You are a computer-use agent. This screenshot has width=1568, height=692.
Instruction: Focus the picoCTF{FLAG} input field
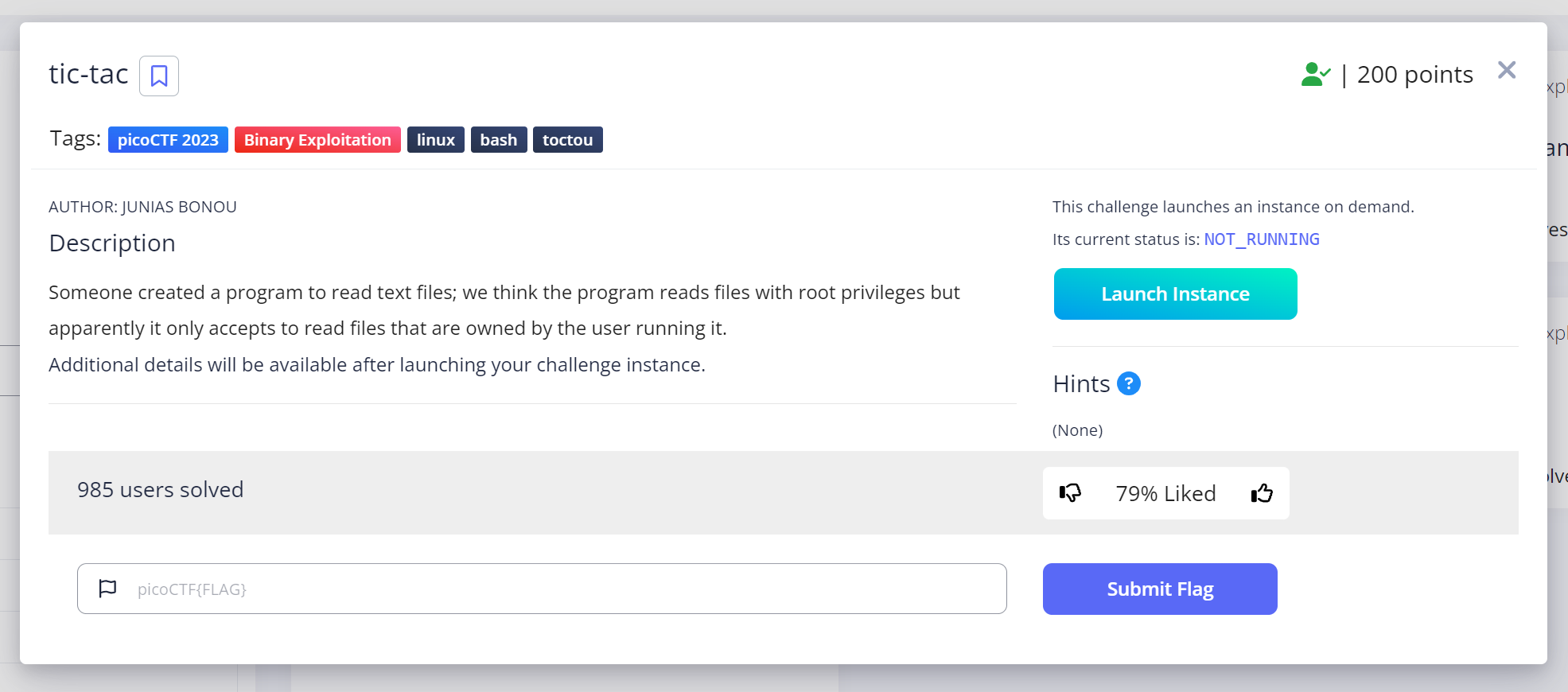557,589
